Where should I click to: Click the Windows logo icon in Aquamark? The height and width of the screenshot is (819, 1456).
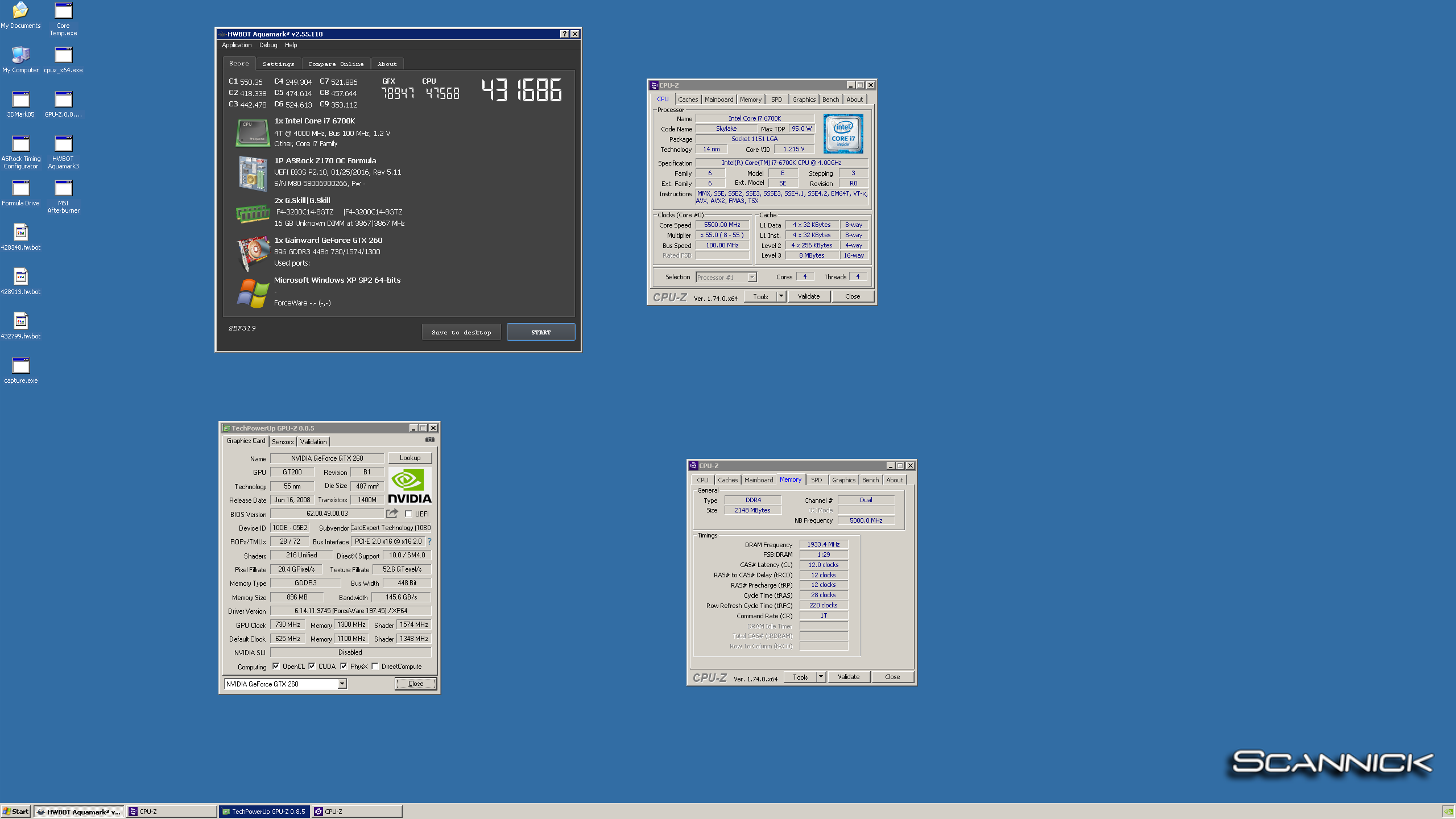click(253, 293)
